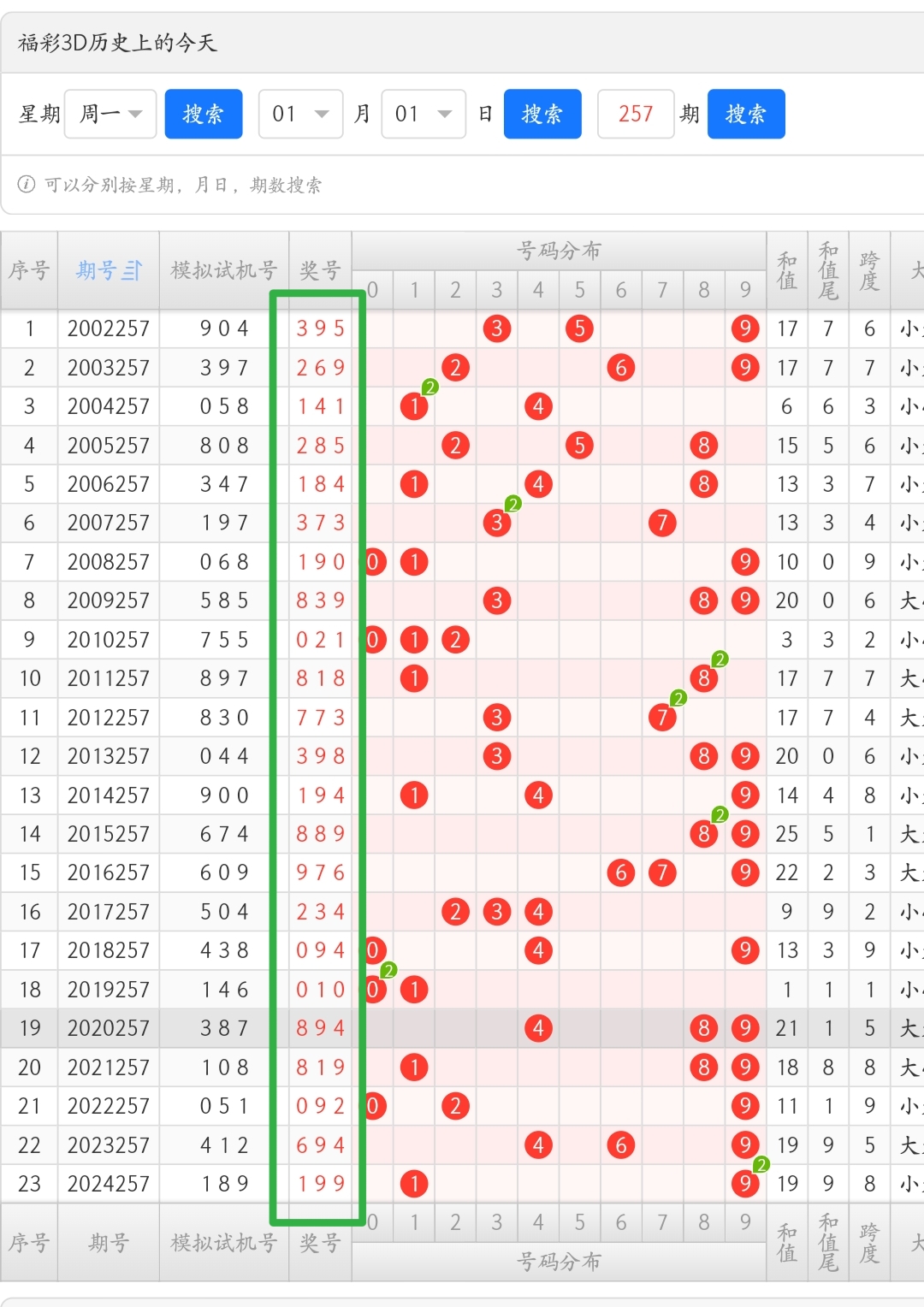
Task: Click trial number 900 in row 13
Action: 224,795
